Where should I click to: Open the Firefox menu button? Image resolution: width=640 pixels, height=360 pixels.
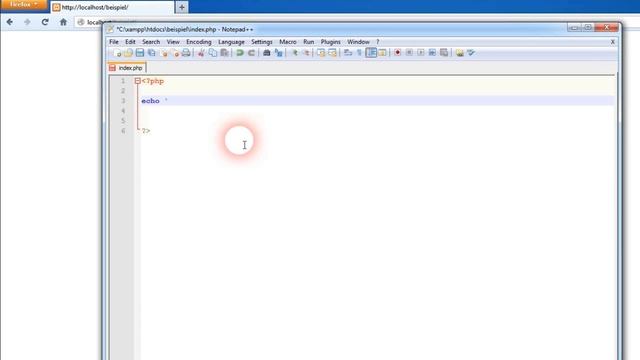point(24,4)
